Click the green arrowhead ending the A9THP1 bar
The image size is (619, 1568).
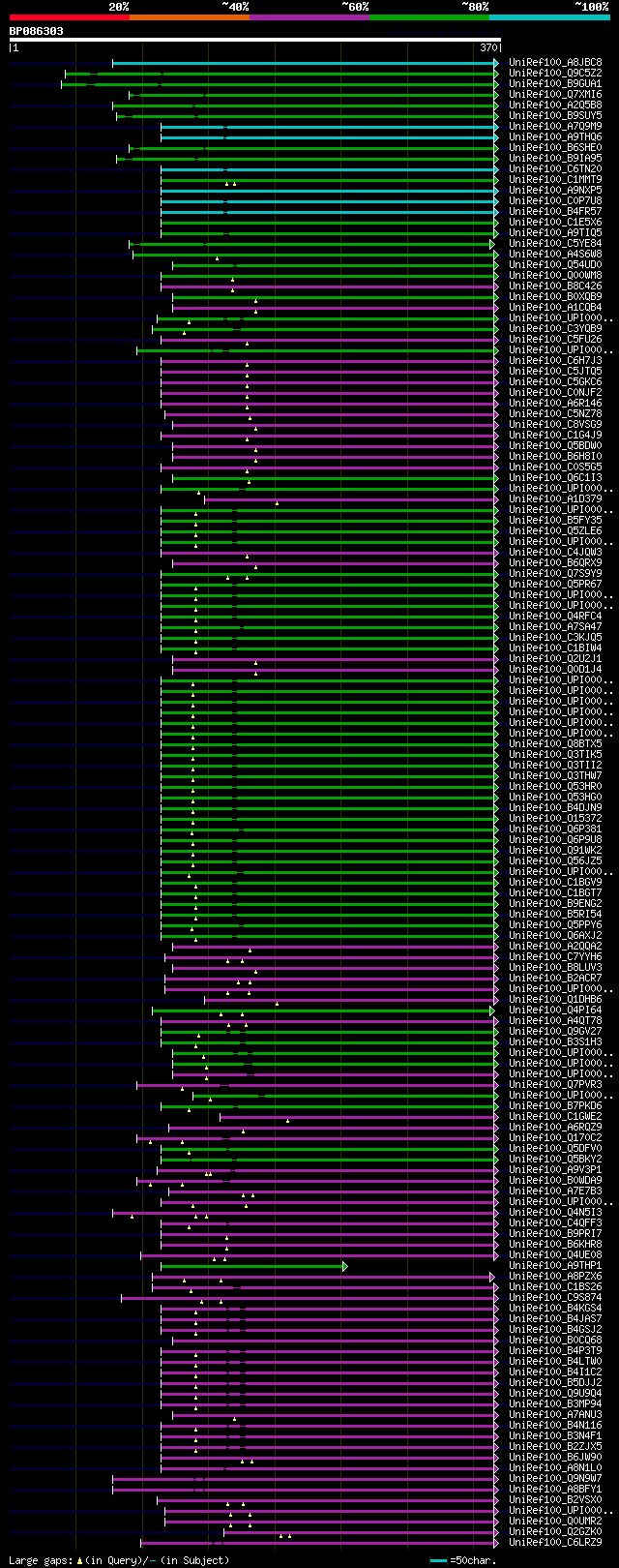click(345, 1266)
